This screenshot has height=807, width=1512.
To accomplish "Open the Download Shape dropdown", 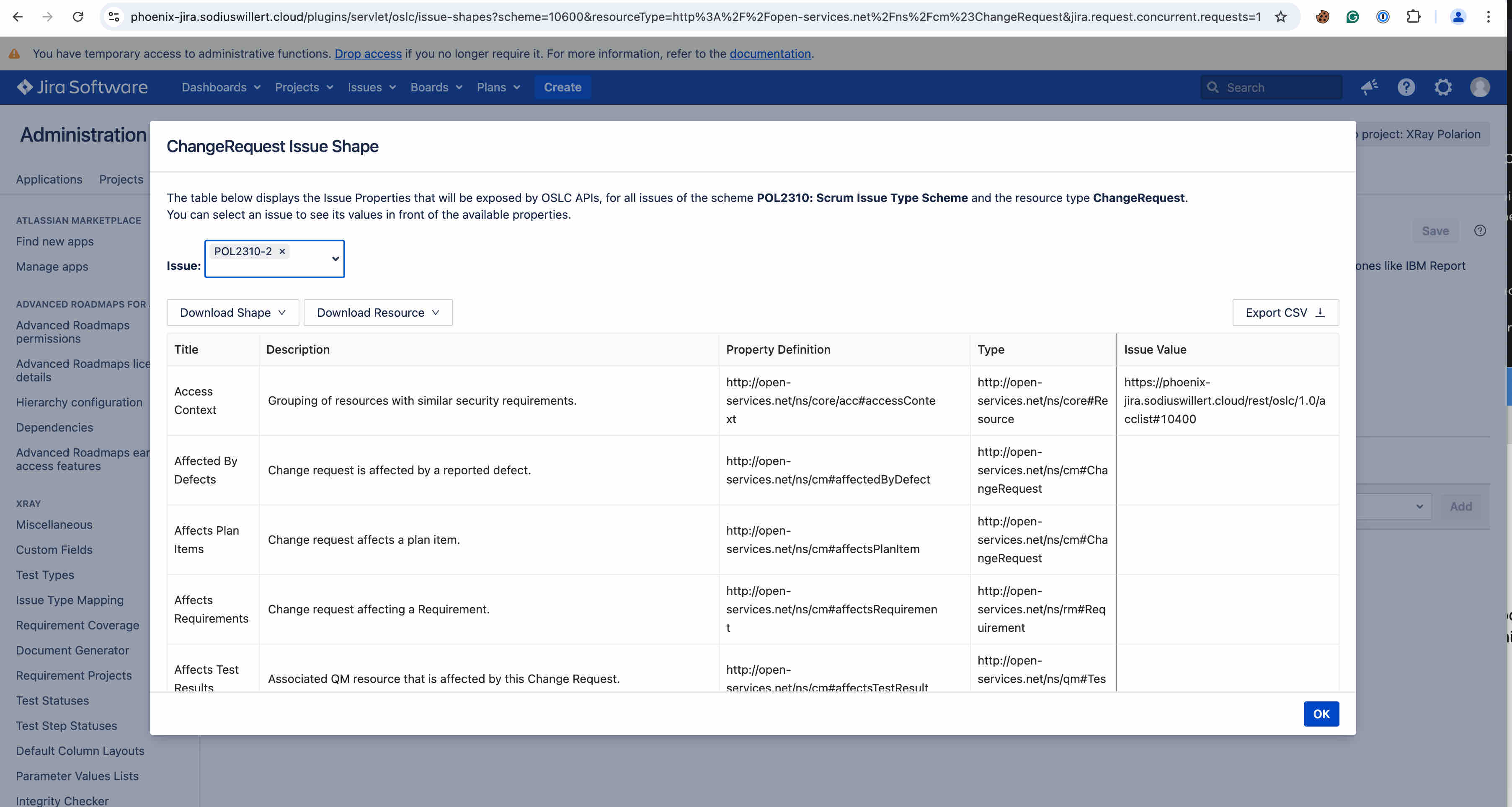I will 232,313.
